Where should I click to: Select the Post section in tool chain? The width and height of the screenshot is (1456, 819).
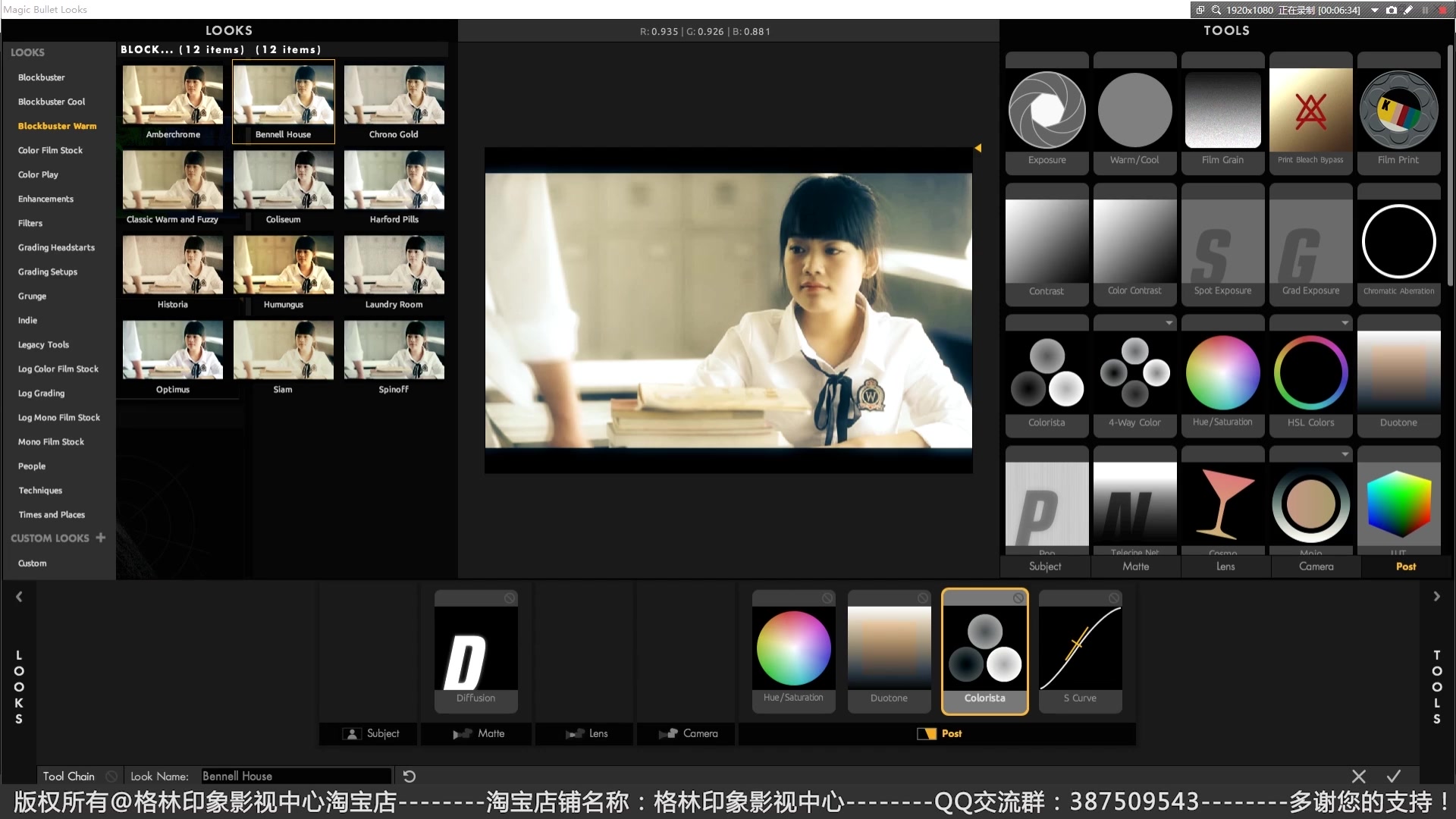pyautogui.click(x=937, y=733)
